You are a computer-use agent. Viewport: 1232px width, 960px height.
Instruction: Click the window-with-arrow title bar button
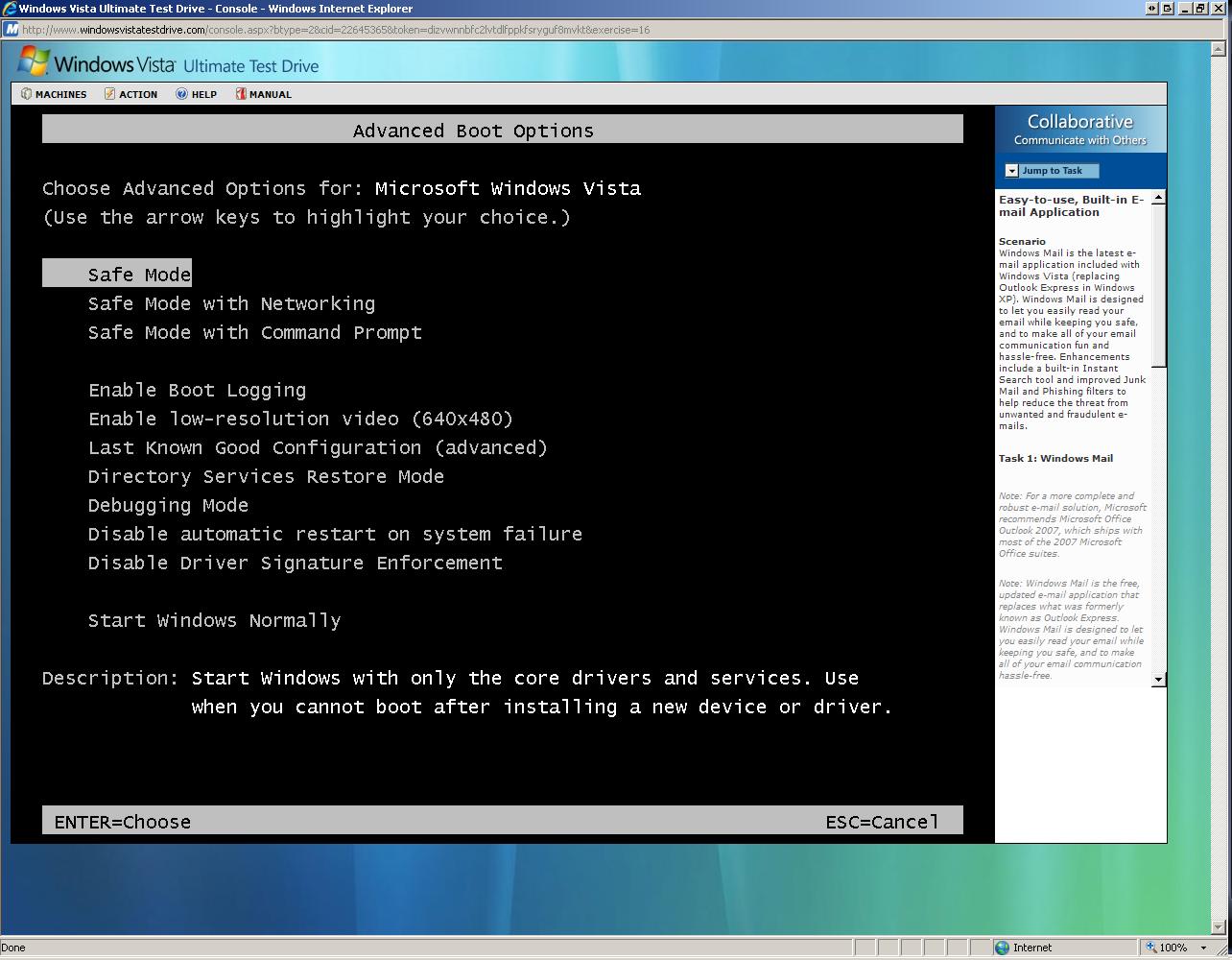(x=1168, y=9)
